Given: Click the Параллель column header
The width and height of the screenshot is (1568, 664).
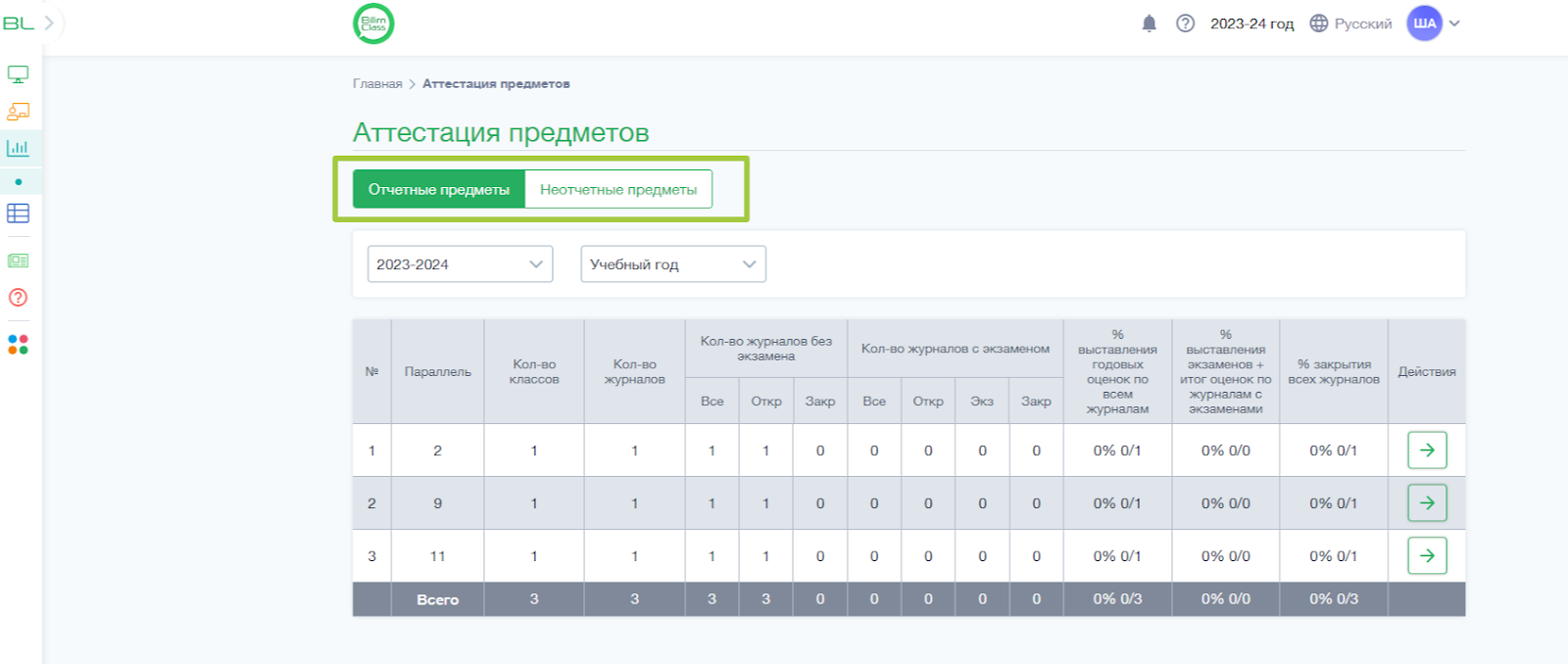Looking at the screenshot, I should click(x=437, y=372).
